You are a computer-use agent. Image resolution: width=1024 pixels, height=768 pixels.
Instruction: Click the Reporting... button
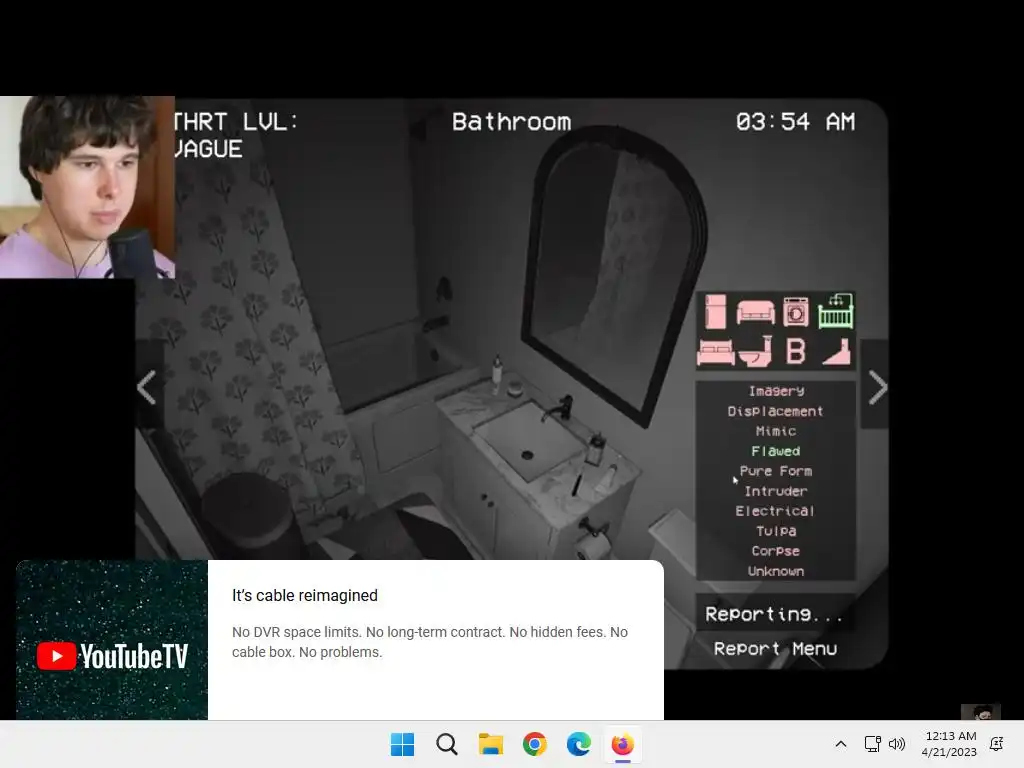pos(775,614)
